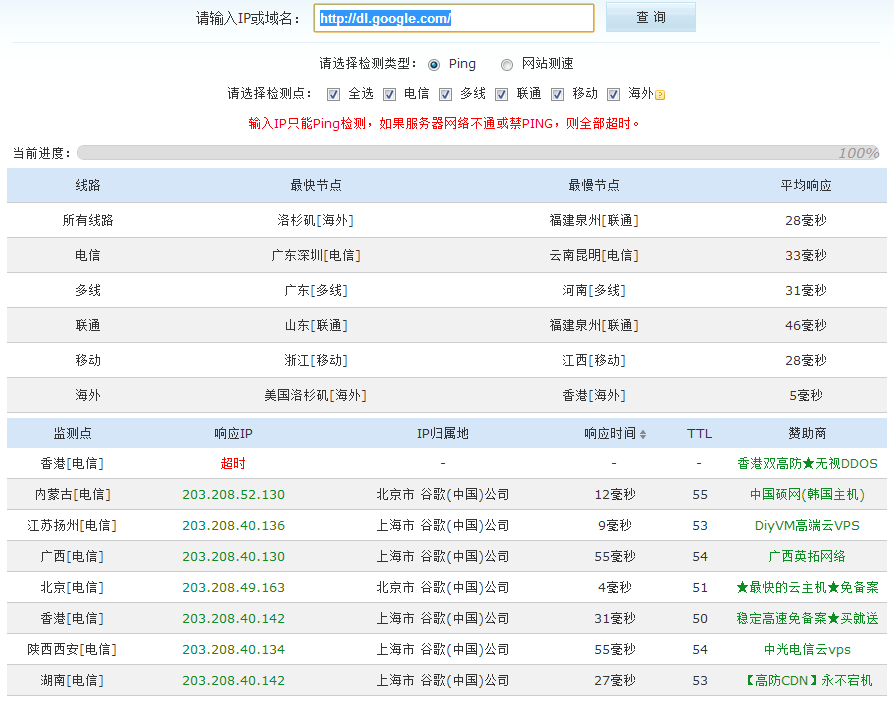Click the 查询 button
The width and height of the screenshot is (894, 701).
[650, 18]
